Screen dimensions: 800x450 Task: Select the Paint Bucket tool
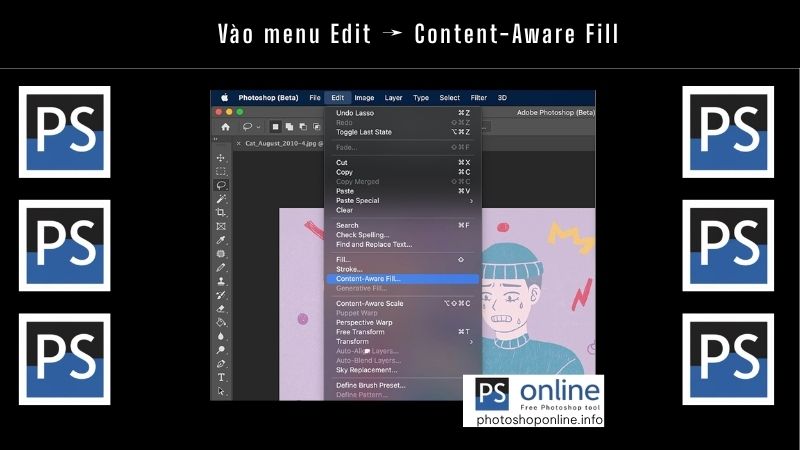pyautogui.click(x=221, y=322)
